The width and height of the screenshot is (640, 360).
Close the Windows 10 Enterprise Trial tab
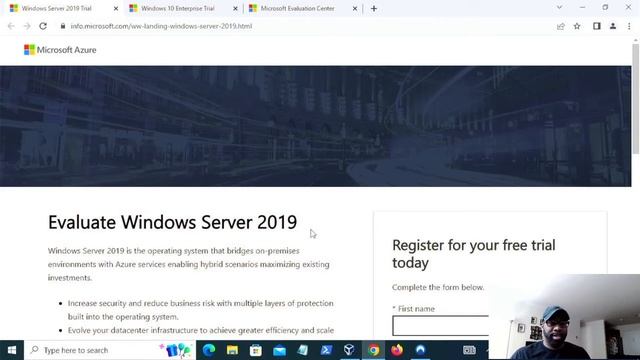(x=235, y=9)
